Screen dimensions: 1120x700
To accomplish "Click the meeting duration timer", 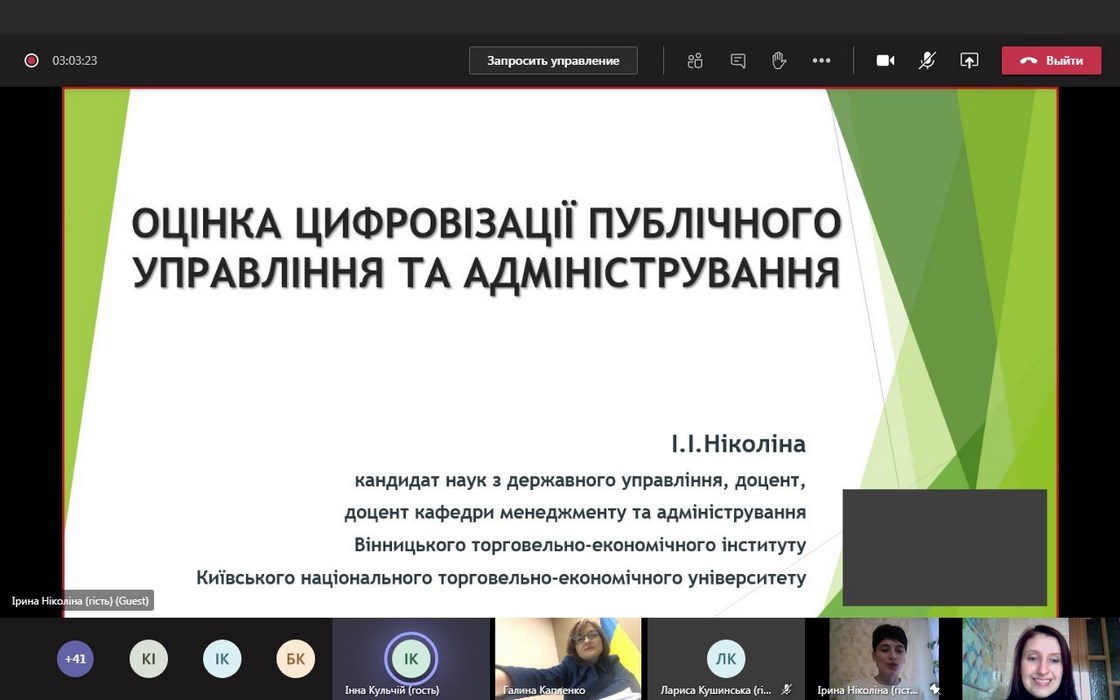I will tap(75, 61).
